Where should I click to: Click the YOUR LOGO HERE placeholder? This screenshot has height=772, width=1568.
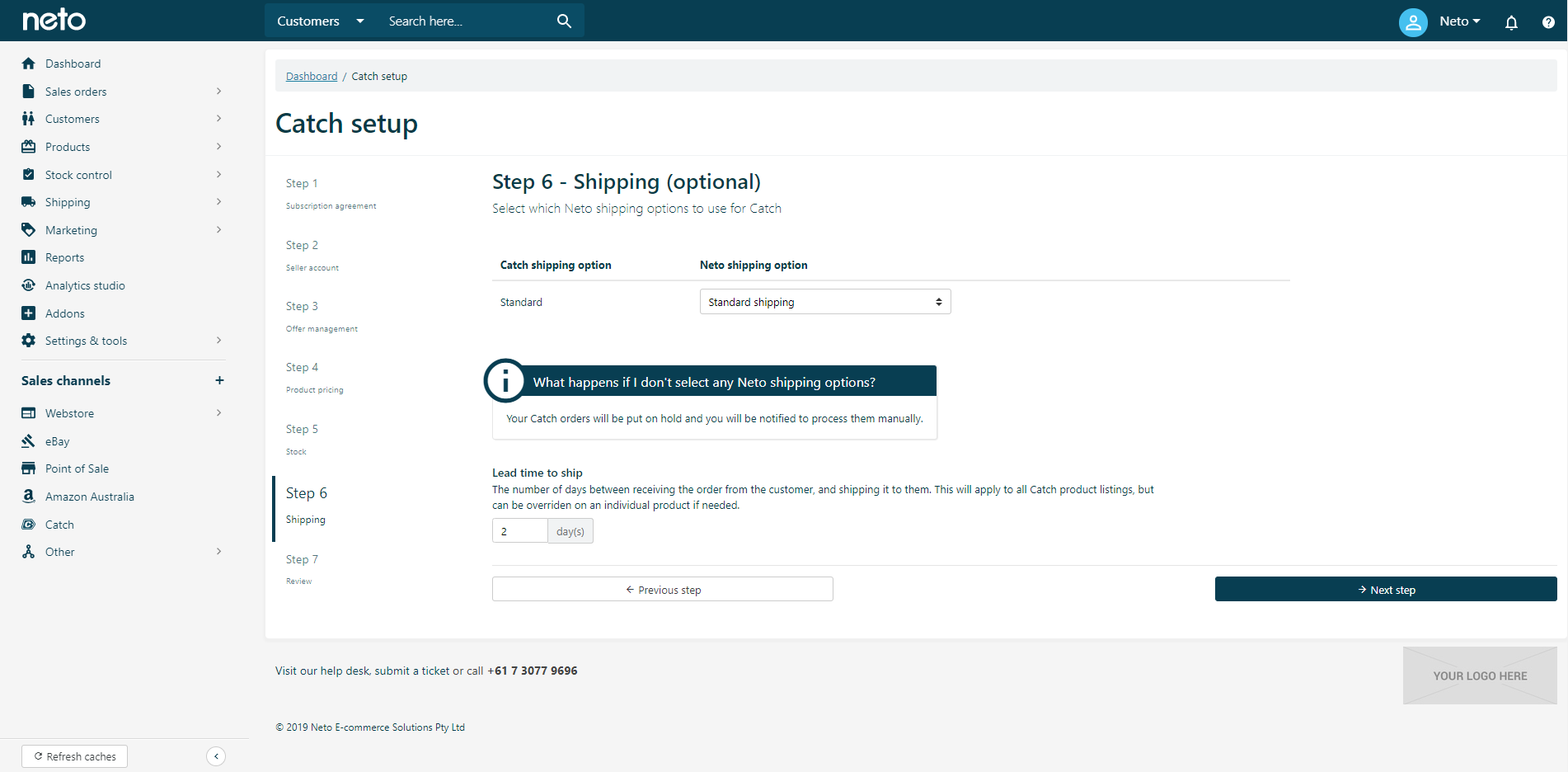[1480, 675]
